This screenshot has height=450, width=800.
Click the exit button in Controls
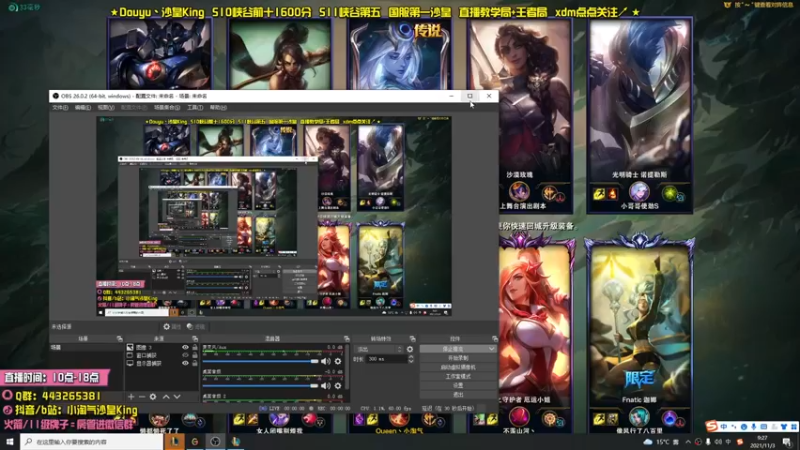458,395
